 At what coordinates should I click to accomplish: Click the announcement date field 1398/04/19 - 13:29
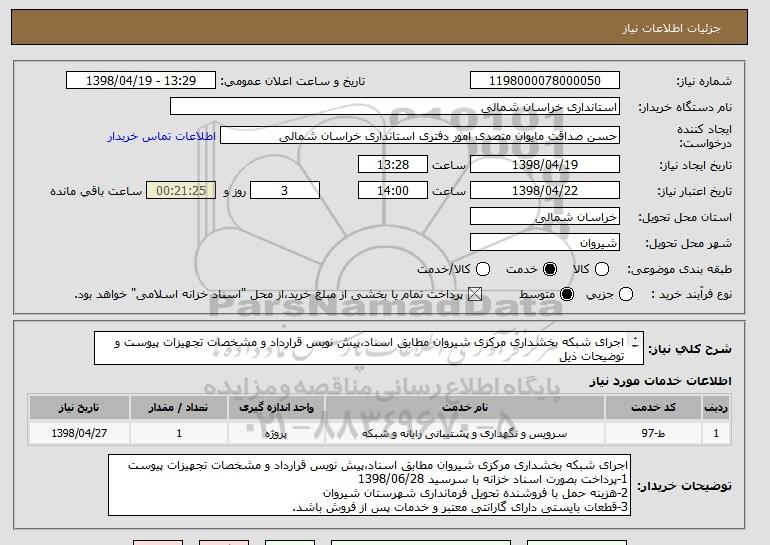coord(141,81)
